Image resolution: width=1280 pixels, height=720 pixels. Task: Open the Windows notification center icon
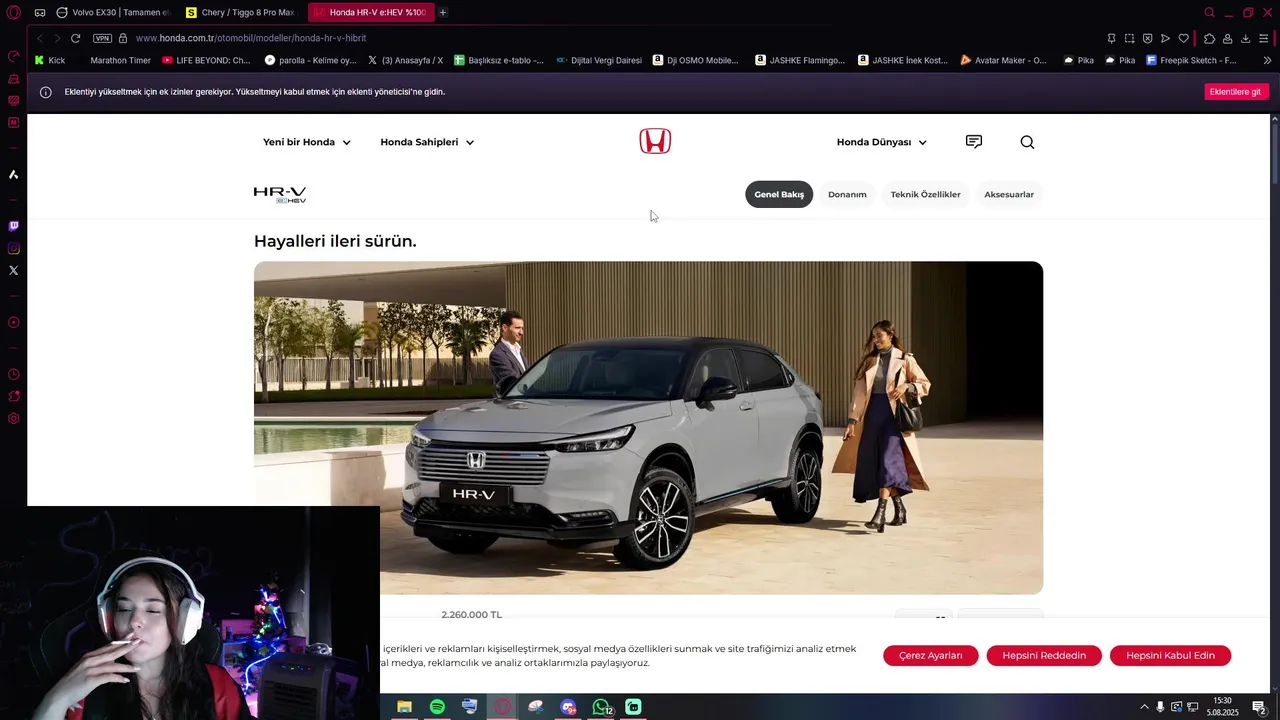[1259, 707]
